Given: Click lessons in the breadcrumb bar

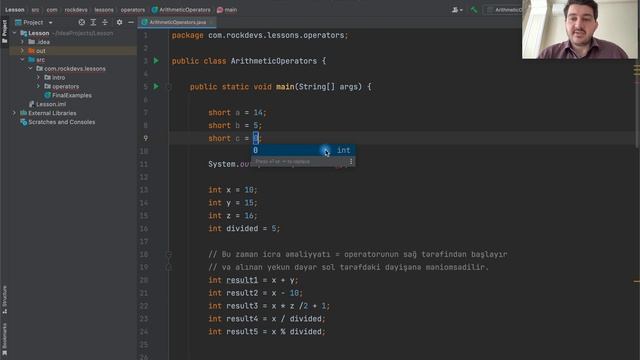Looking at the screenshot, I should [x=104, y=9].
